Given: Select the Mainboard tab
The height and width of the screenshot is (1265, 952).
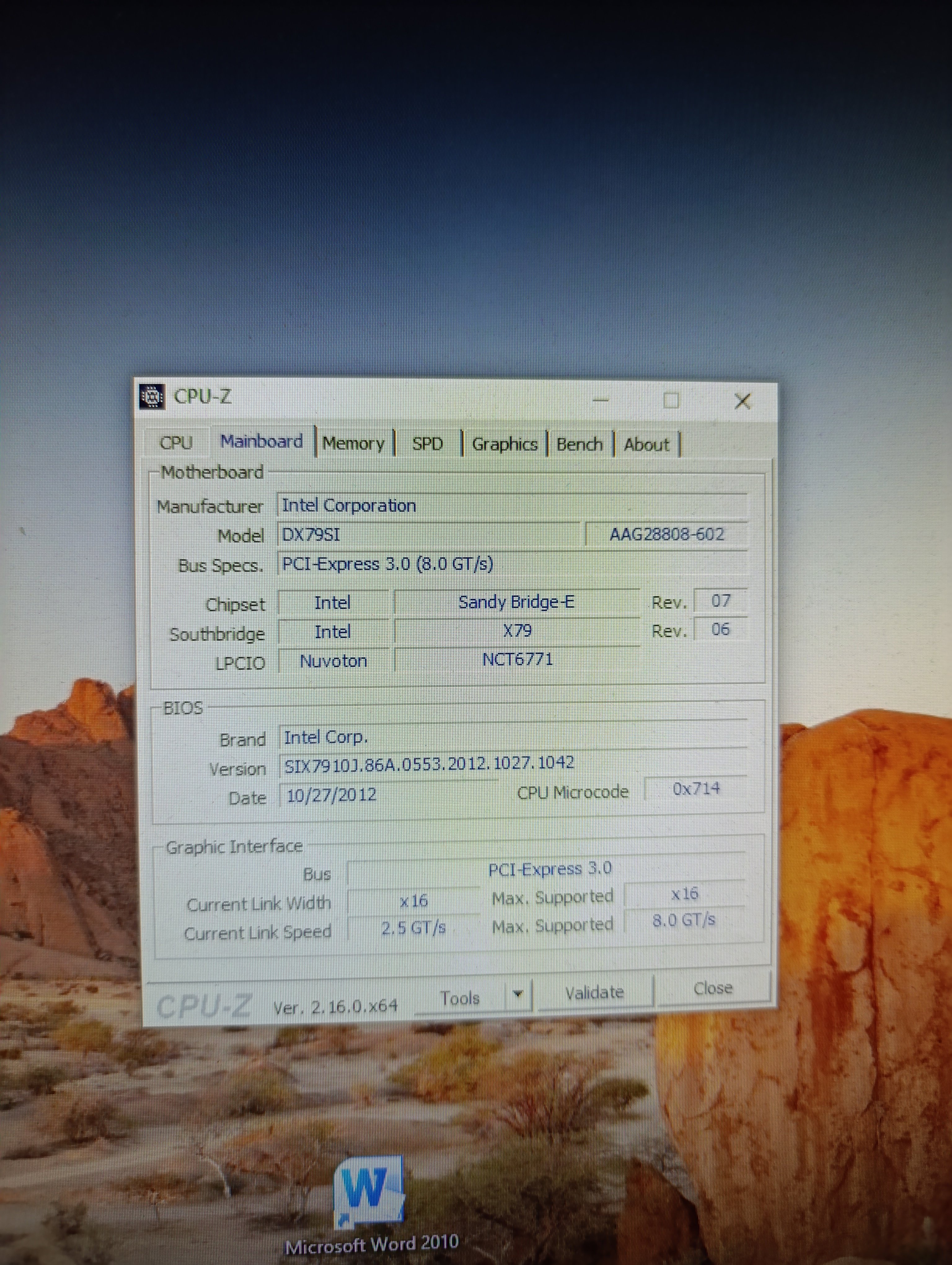Looking at the screenshot, I should [262, 442].
